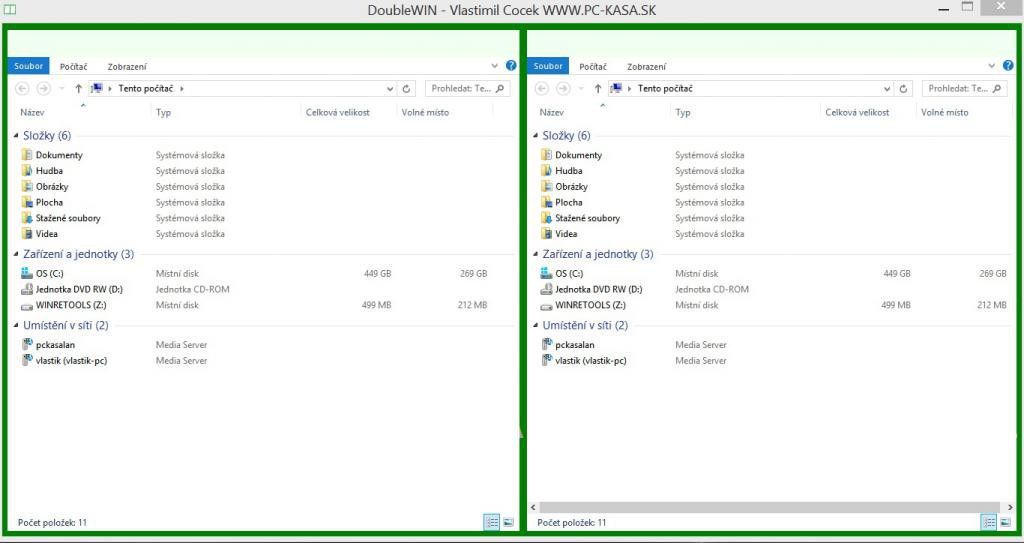Open address history dropdown in right pane
Screen dimensions: 1024x543
click(887, 89)
